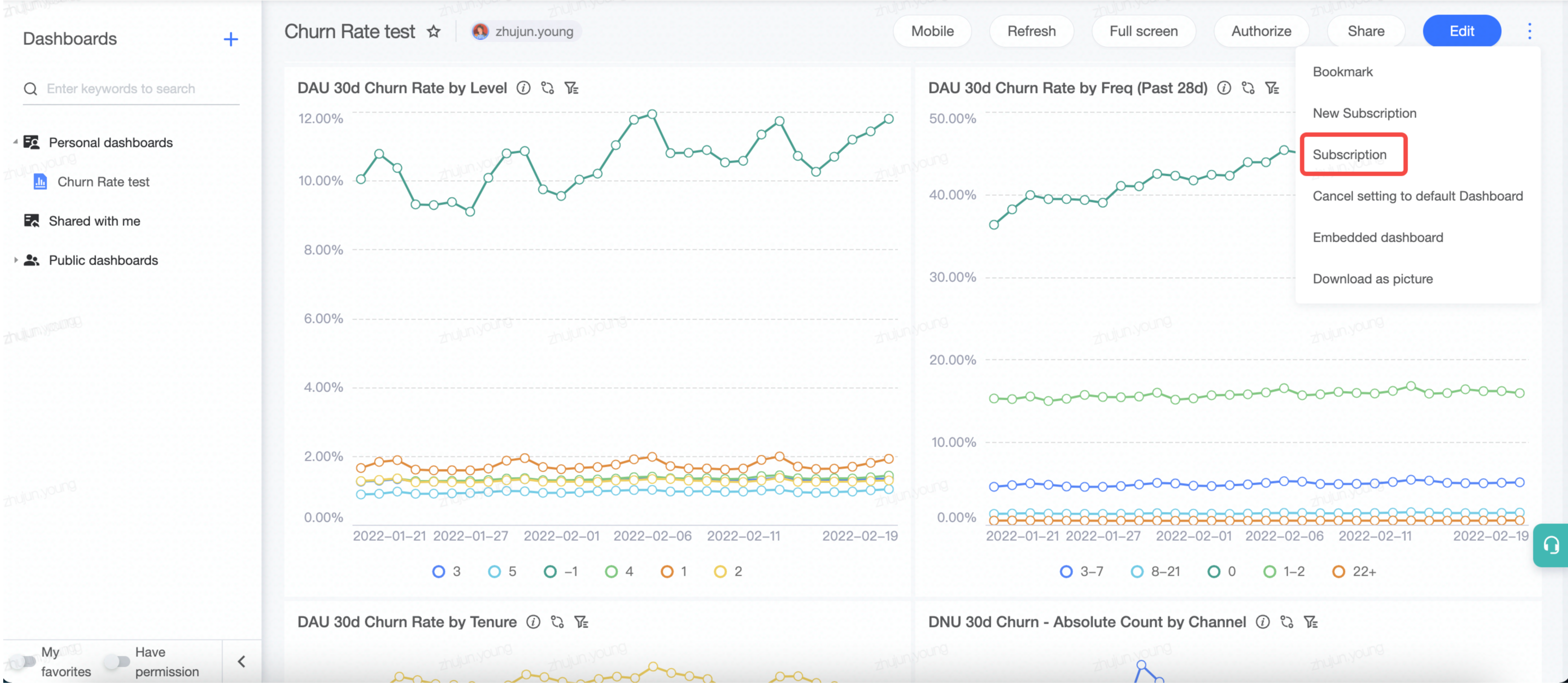Image resolution: width=1568 pixels, height=683 pixels.
Task: Refresh the Churn Rate by Level chart
Action: pos(548,88)
